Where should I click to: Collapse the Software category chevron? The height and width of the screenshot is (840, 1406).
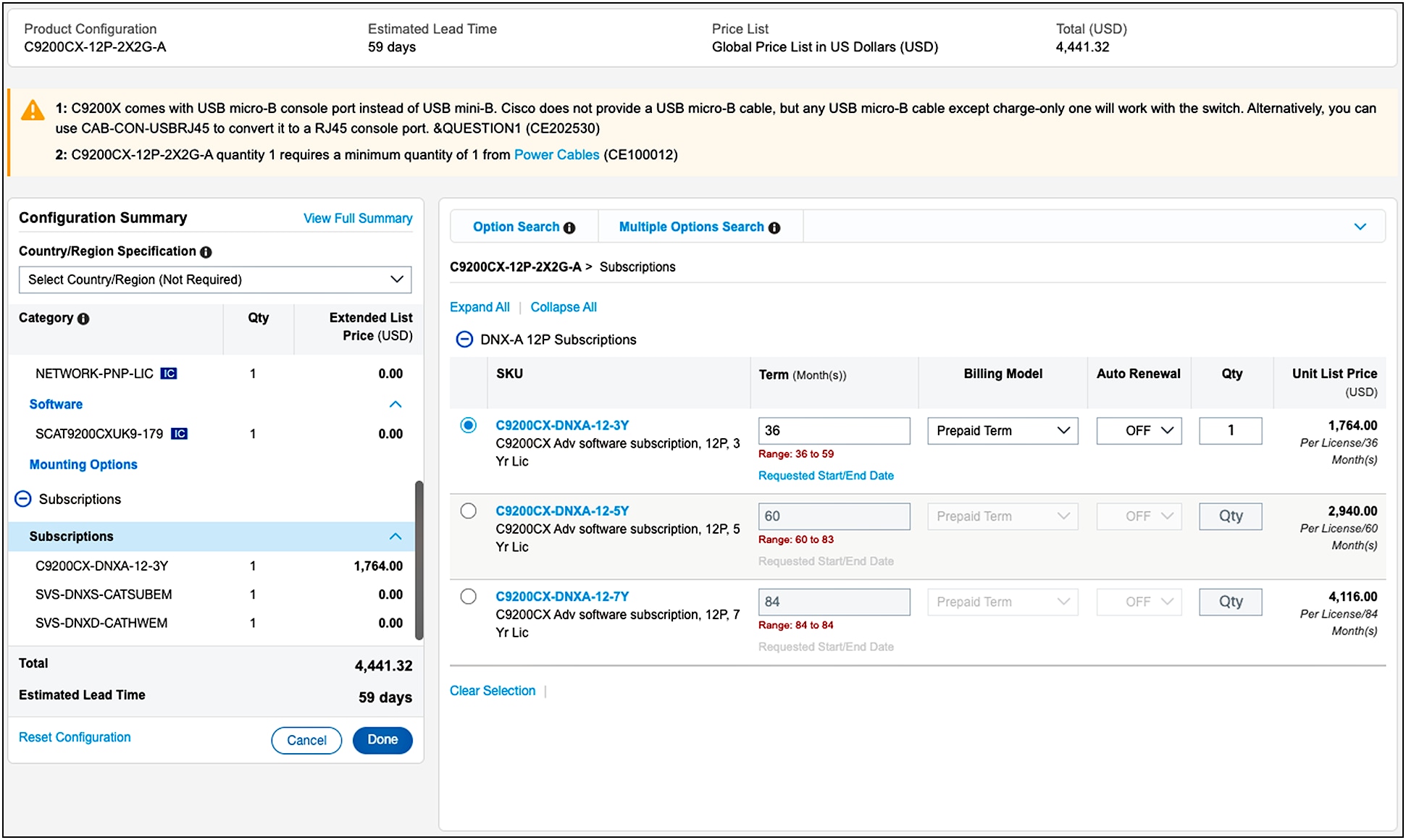point(396,404)
